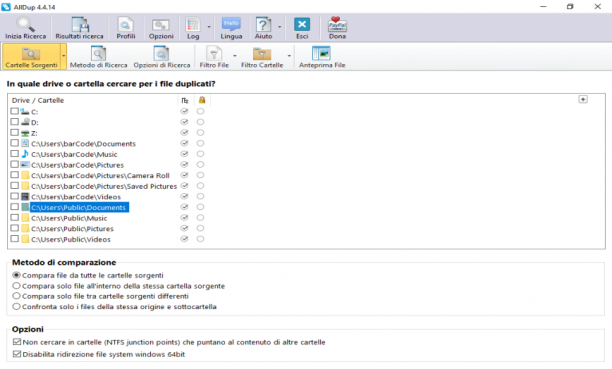Click the Drive / Cartelle column header
The image size is (612, 369).
(38, 100)
